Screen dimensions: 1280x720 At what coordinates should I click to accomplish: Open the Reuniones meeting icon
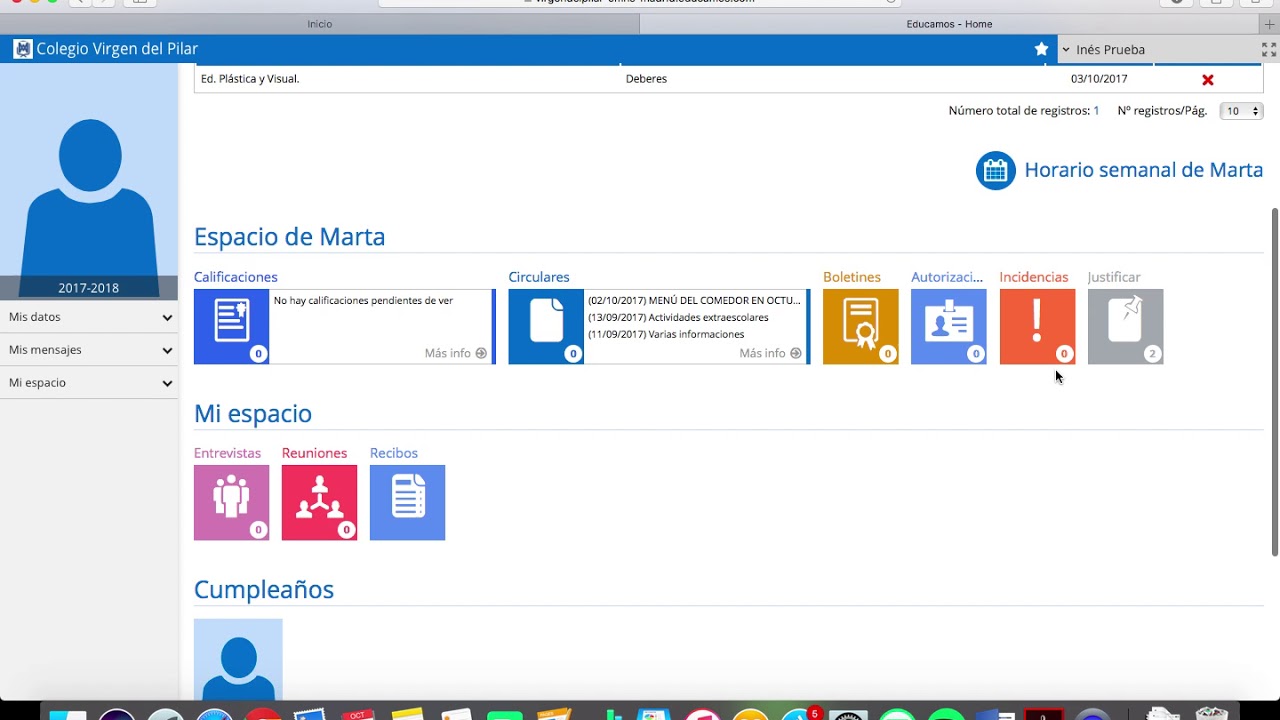(319, 502)
